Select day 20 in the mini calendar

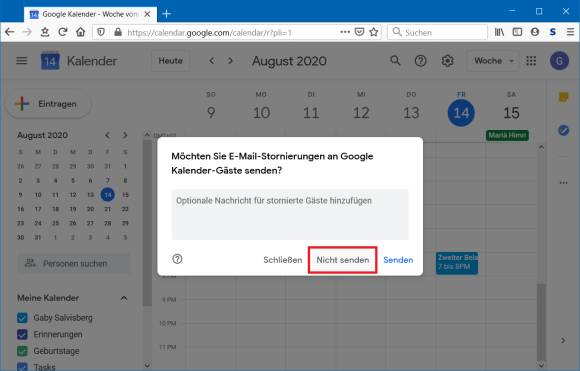90,209
